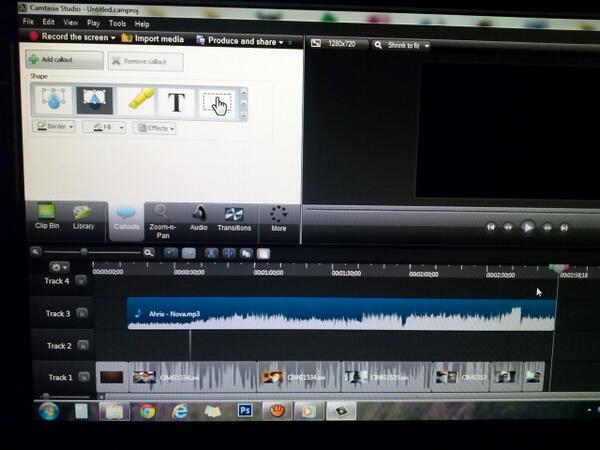The height and width of the screenshot is (450, 600).
Task: Open the Edit menu
Action: 48,22
